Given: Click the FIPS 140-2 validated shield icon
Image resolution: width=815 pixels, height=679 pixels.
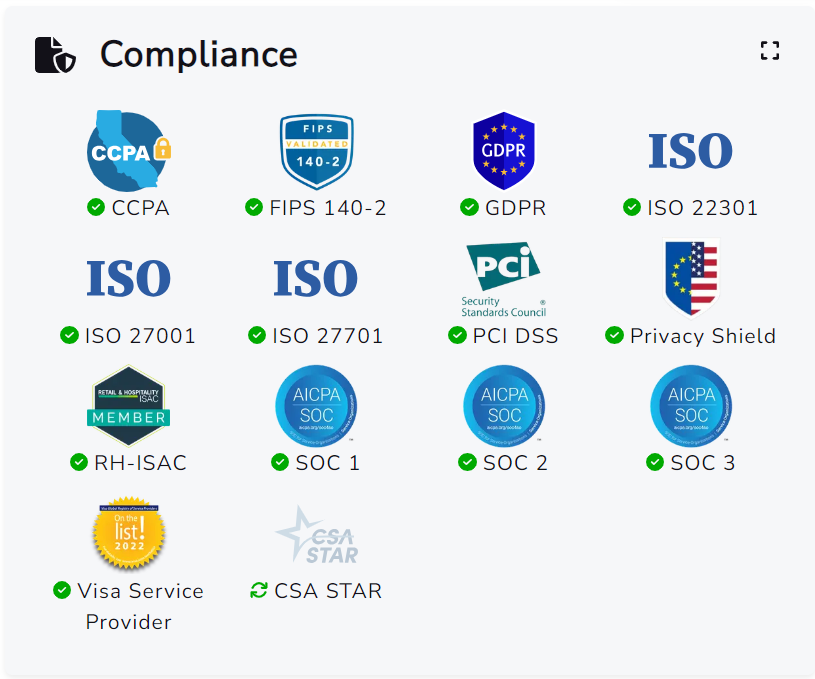Looking at the screenshot, I should [x=316, y=151].
